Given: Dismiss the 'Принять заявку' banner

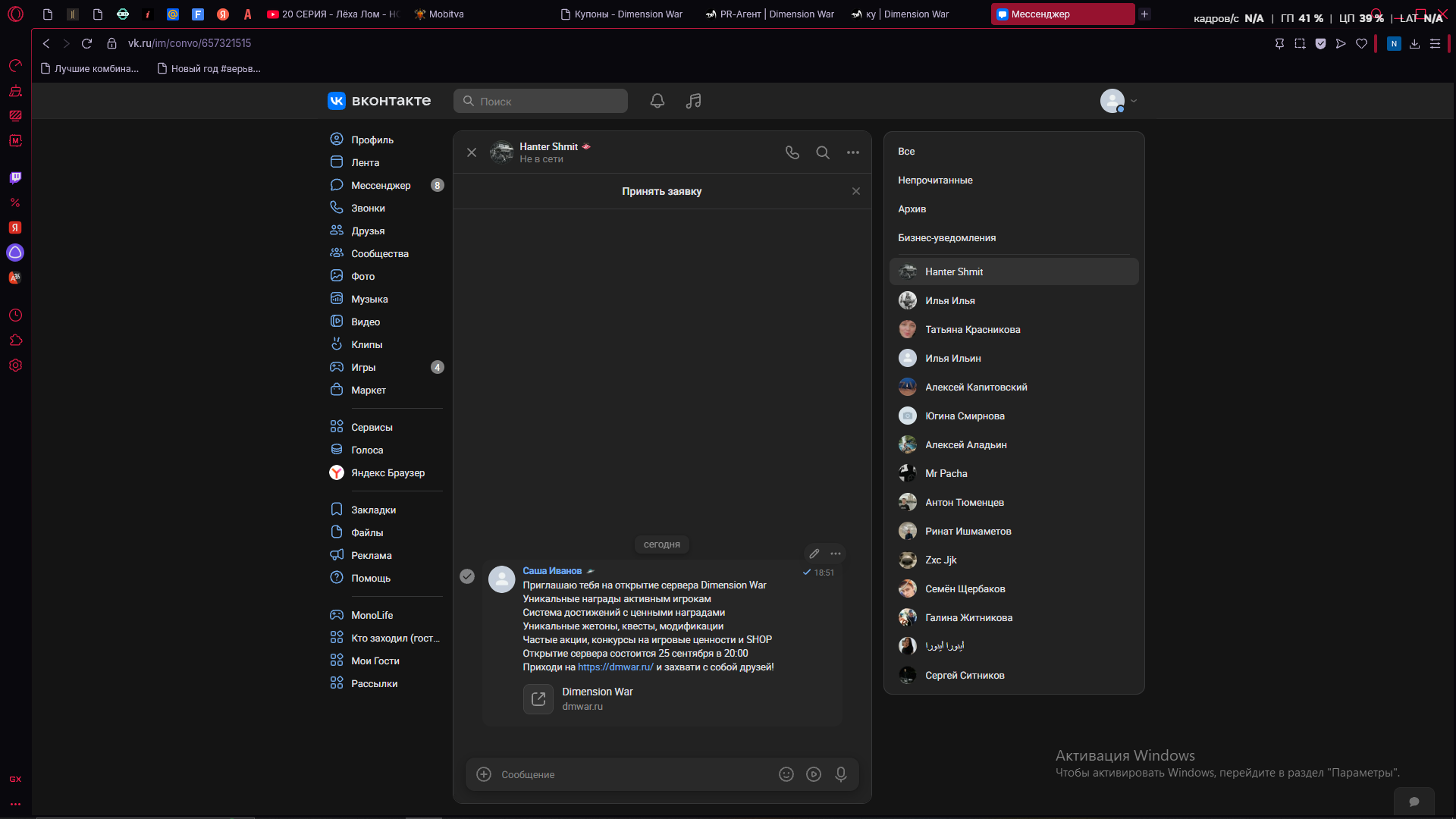Looking at the screenshot, I should click(x=856, y=191).
